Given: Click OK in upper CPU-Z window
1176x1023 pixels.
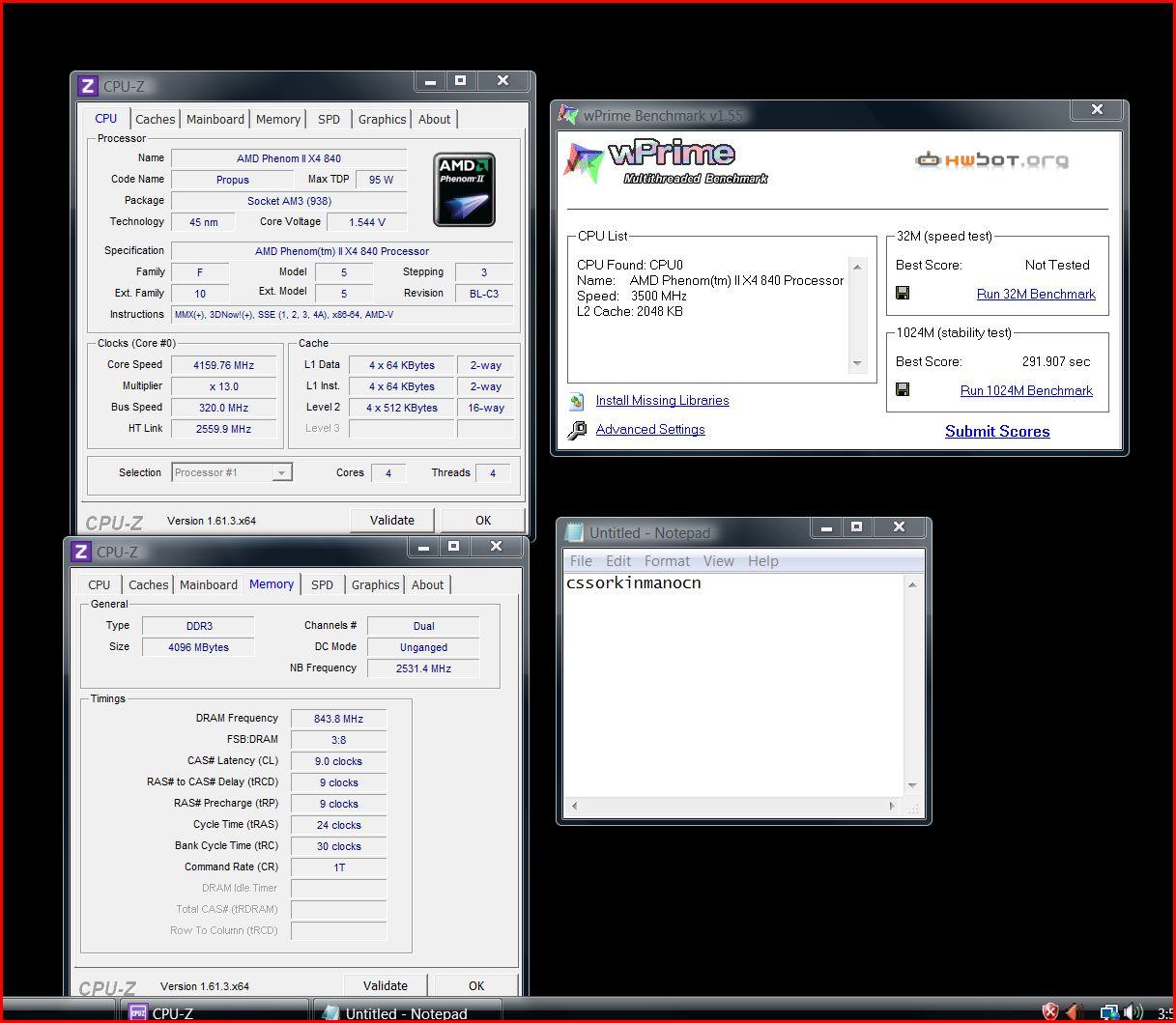Looking at the screenshot, I should click(x=483, y=520).
